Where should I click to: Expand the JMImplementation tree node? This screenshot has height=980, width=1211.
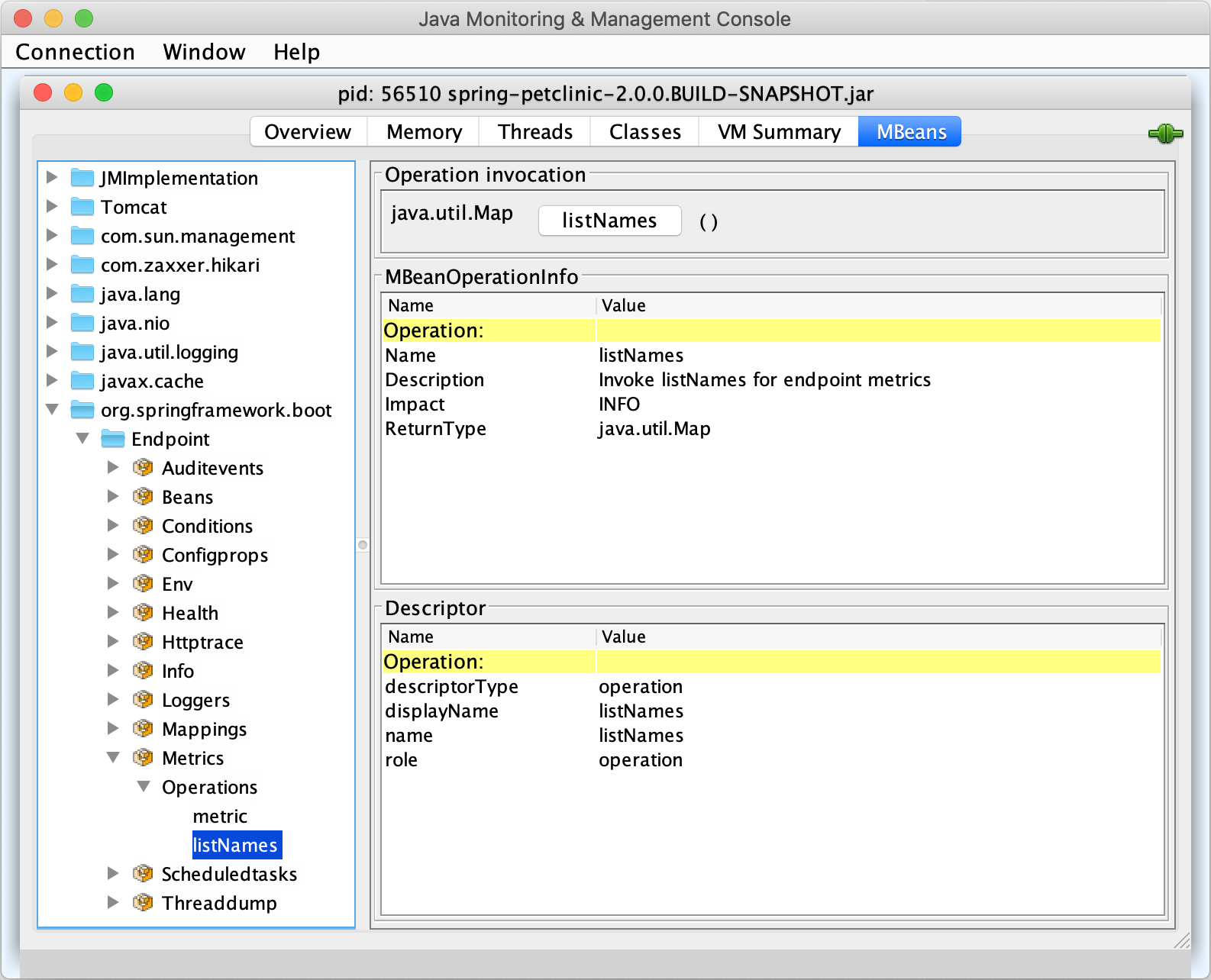(x=52, y=178)
